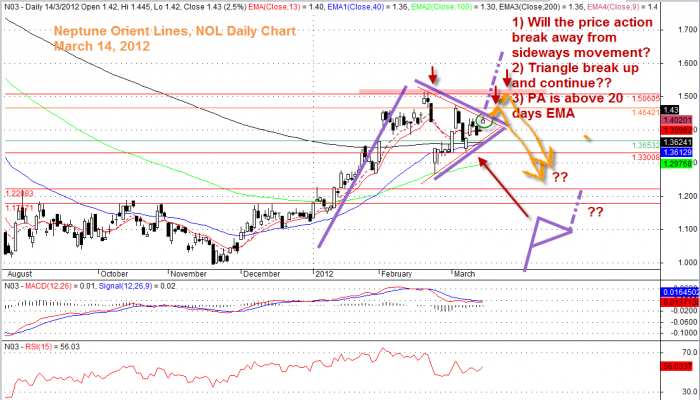Click the blue 0.0164502 MACD value tag
The width and height of the screenshot is (700, 400).
[x=679, y=293]
